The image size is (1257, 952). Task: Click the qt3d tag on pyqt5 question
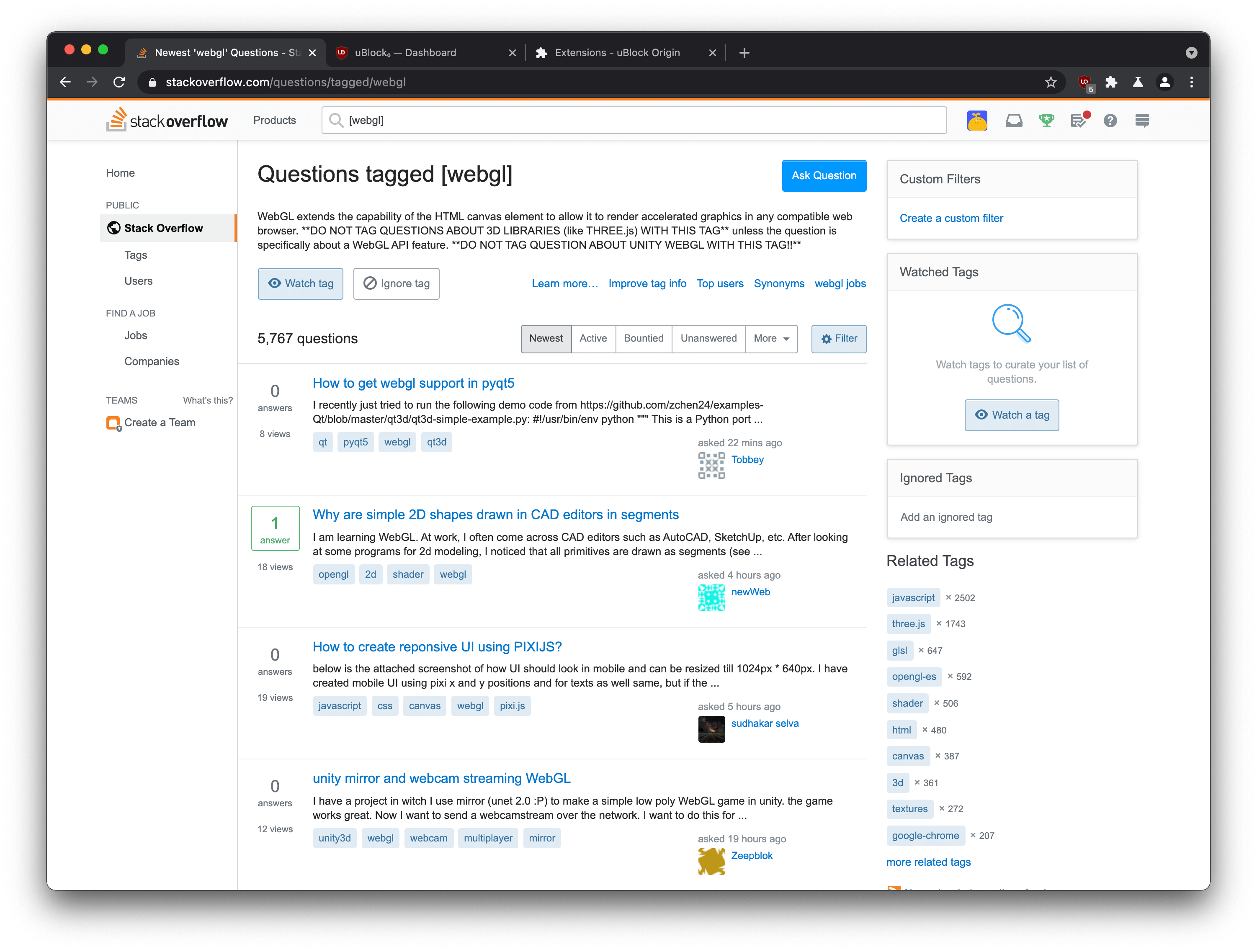click(x=436, y=442)
